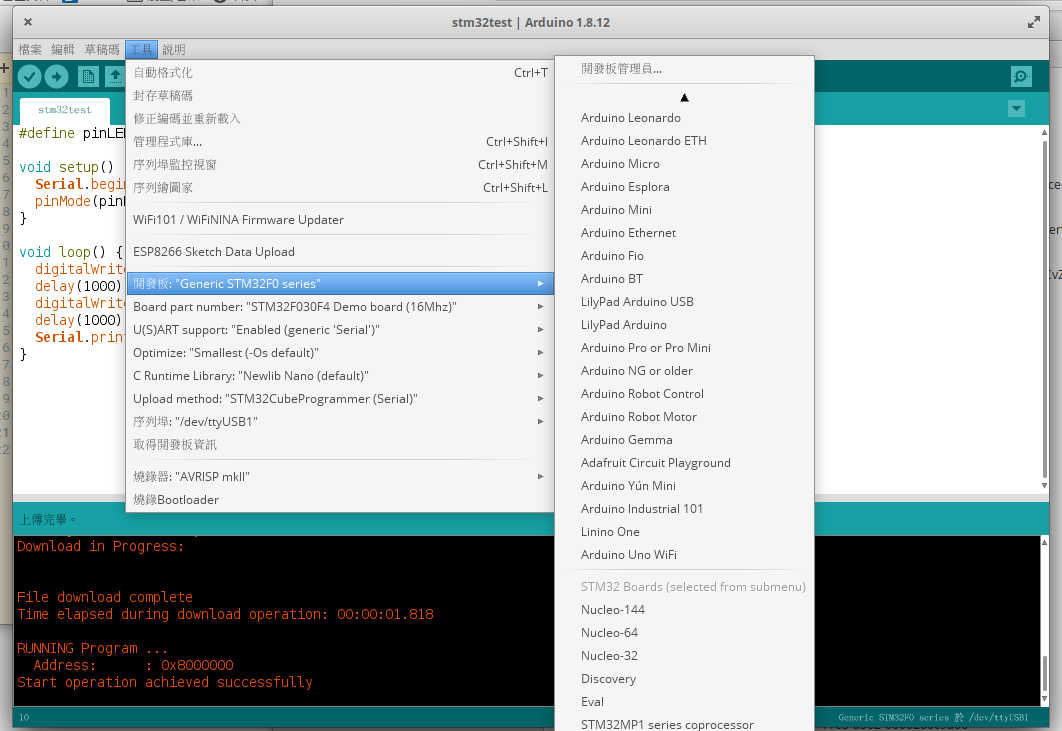Expand Board part number submenu
This screenshot has width=1062, height=731.
coord(340,306)
